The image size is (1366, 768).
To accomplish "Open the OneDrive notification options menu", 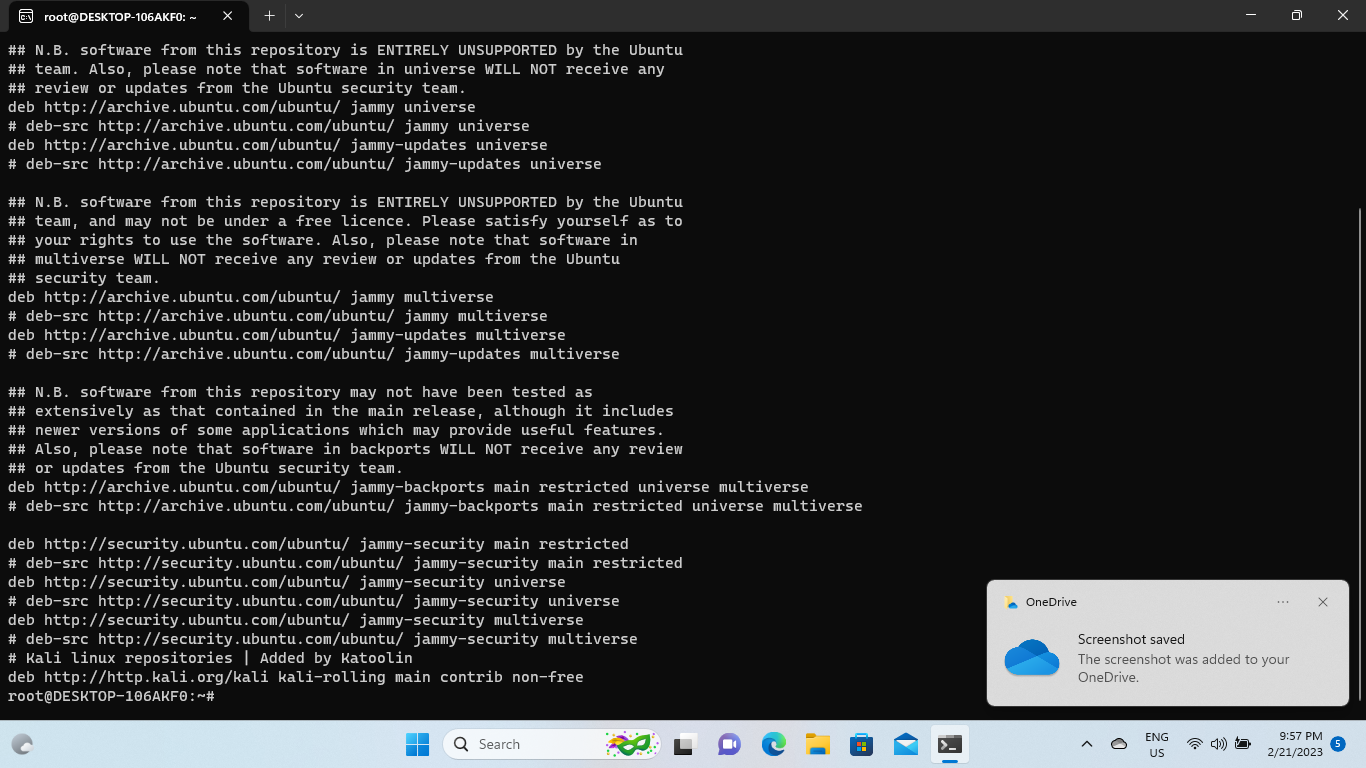I will click(x=1282, y=602).
